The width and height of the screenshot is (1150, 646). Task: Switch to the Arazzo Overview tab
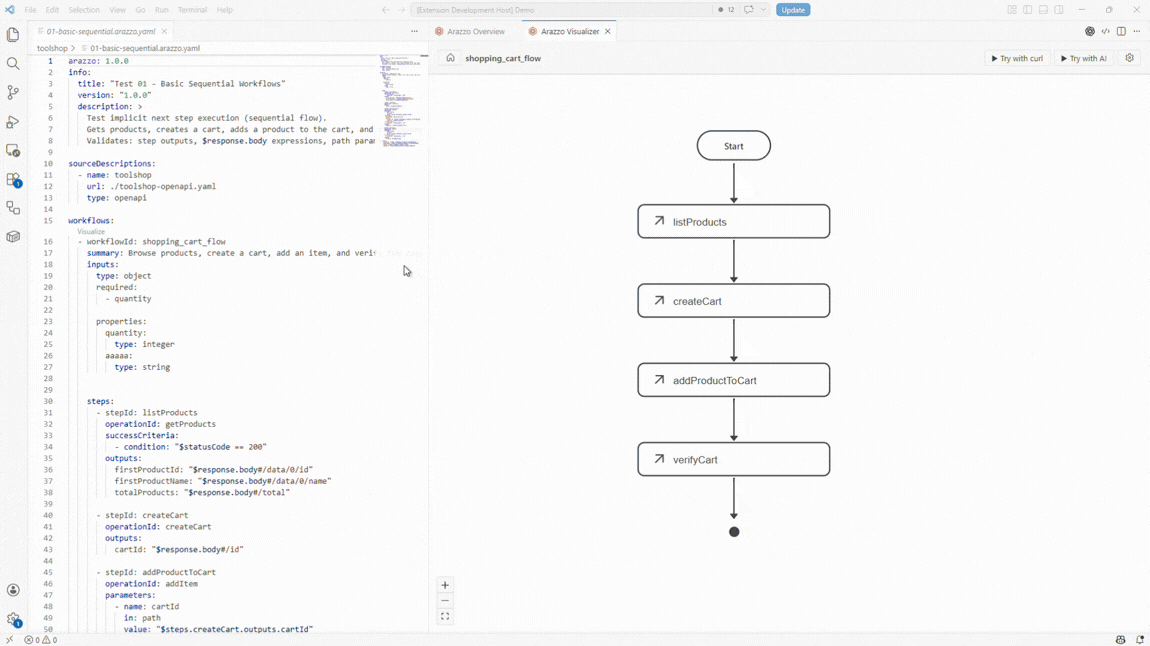(x=475, y=32)
